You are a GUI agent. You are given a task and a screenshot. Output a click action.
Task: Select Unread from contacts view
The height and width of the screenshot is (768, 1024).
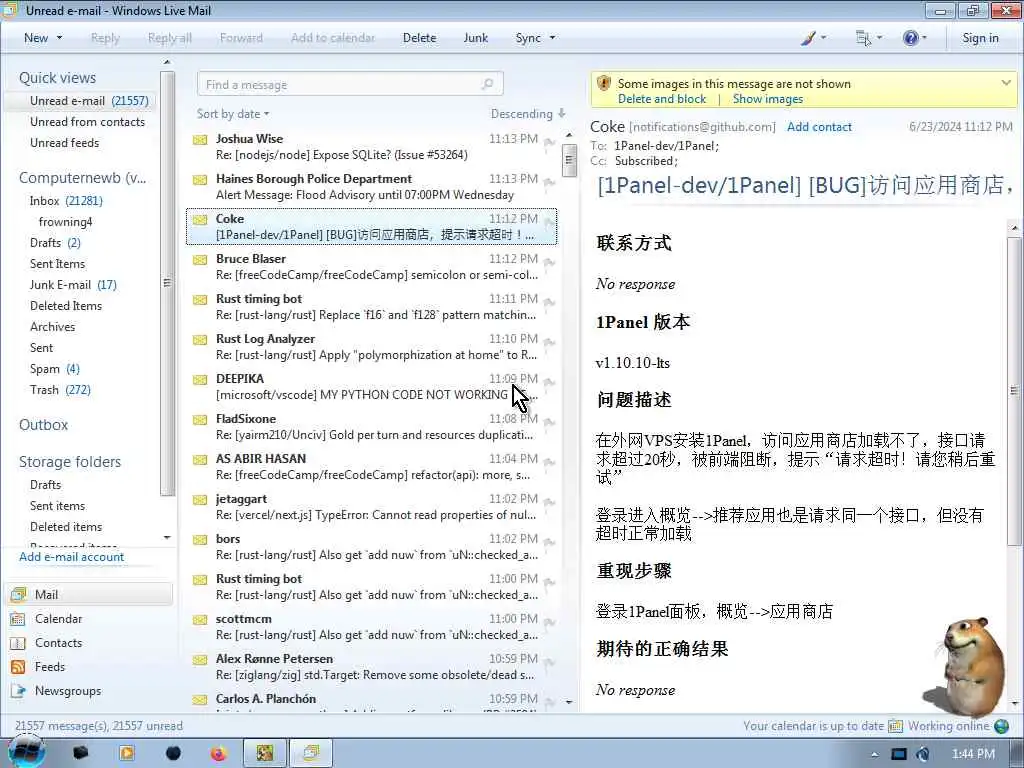point(88,122)
